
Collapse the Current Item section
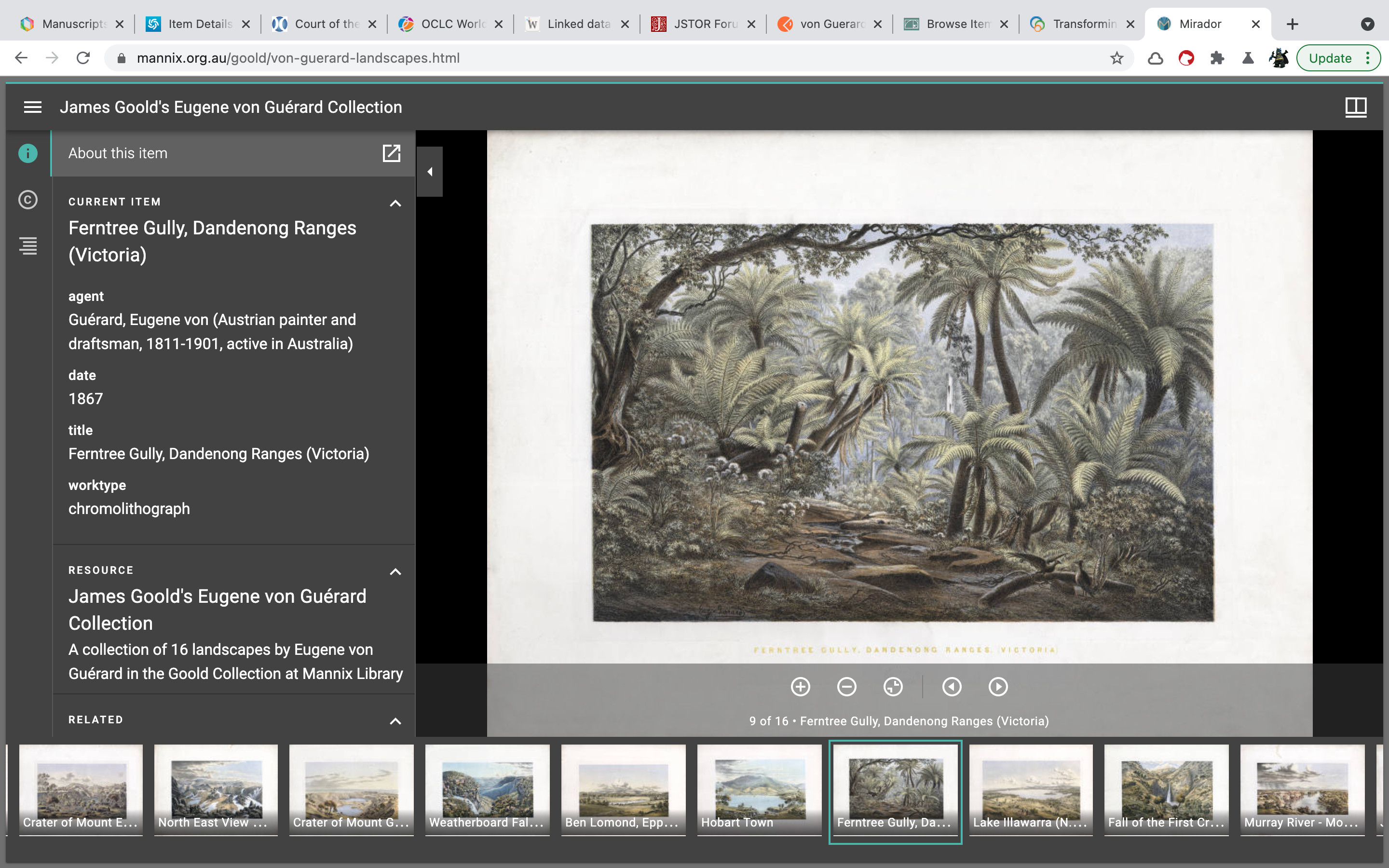[x=395, y=203]
